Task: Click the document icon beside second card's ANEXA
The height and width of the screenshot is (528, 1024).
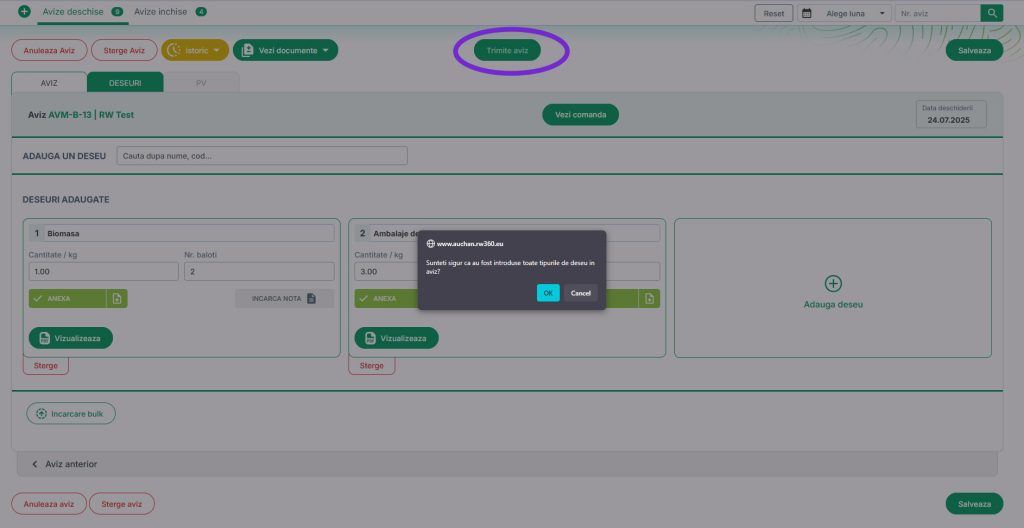Action: click(650, 298)
